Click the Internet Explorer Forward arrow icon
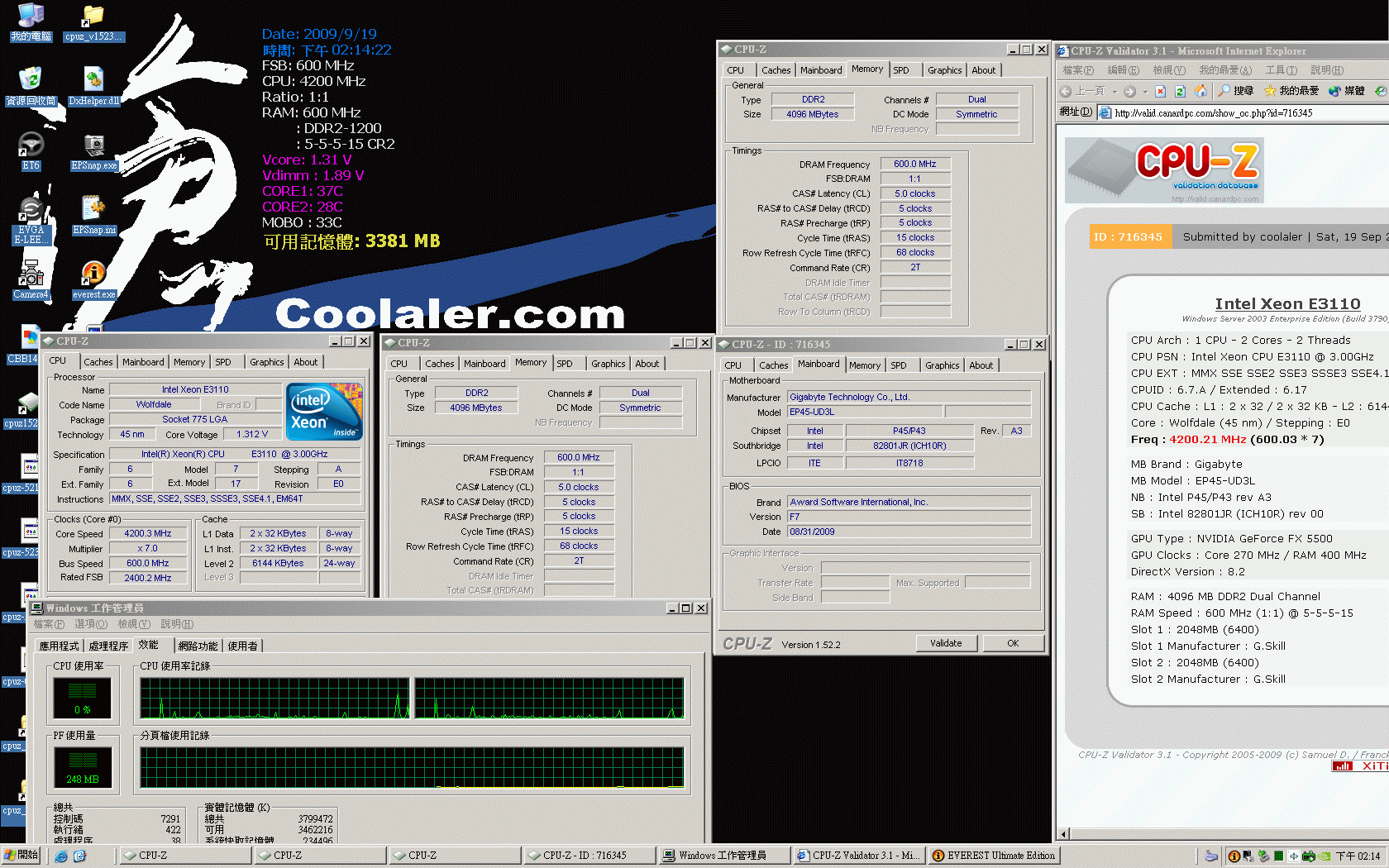Viewport: 1389px width, 868px height. tap(1129, 91)
